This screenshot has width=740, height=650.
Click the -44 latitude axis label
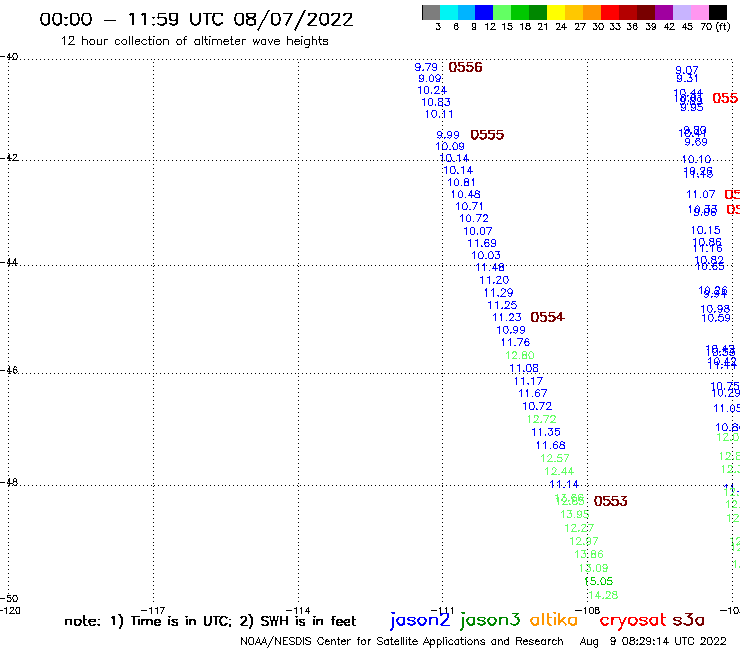(9, 262)
